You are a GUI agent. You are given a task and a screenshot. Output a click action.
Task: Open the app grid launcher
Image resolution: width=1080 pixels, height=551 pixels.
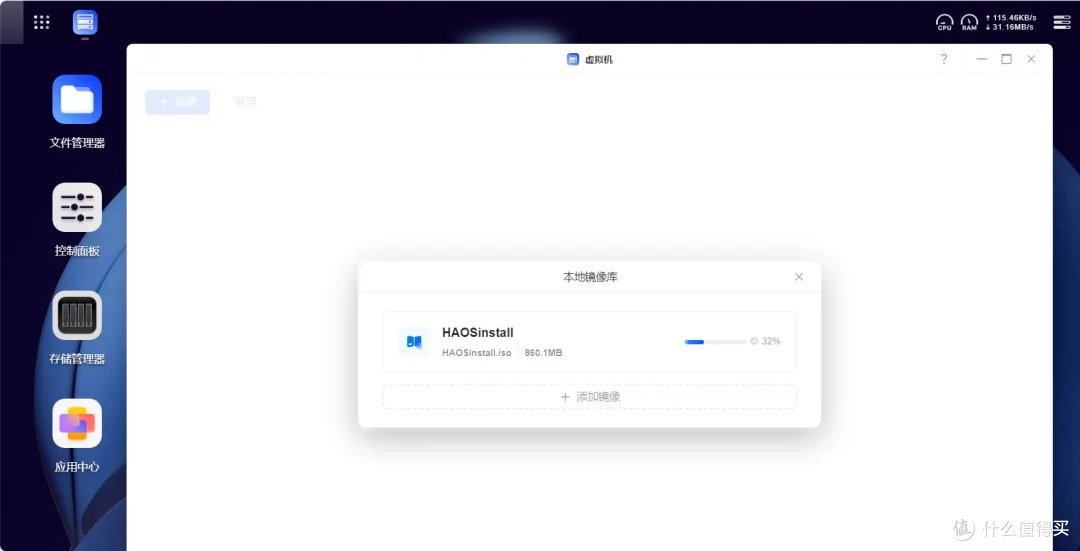coord(41,22)
